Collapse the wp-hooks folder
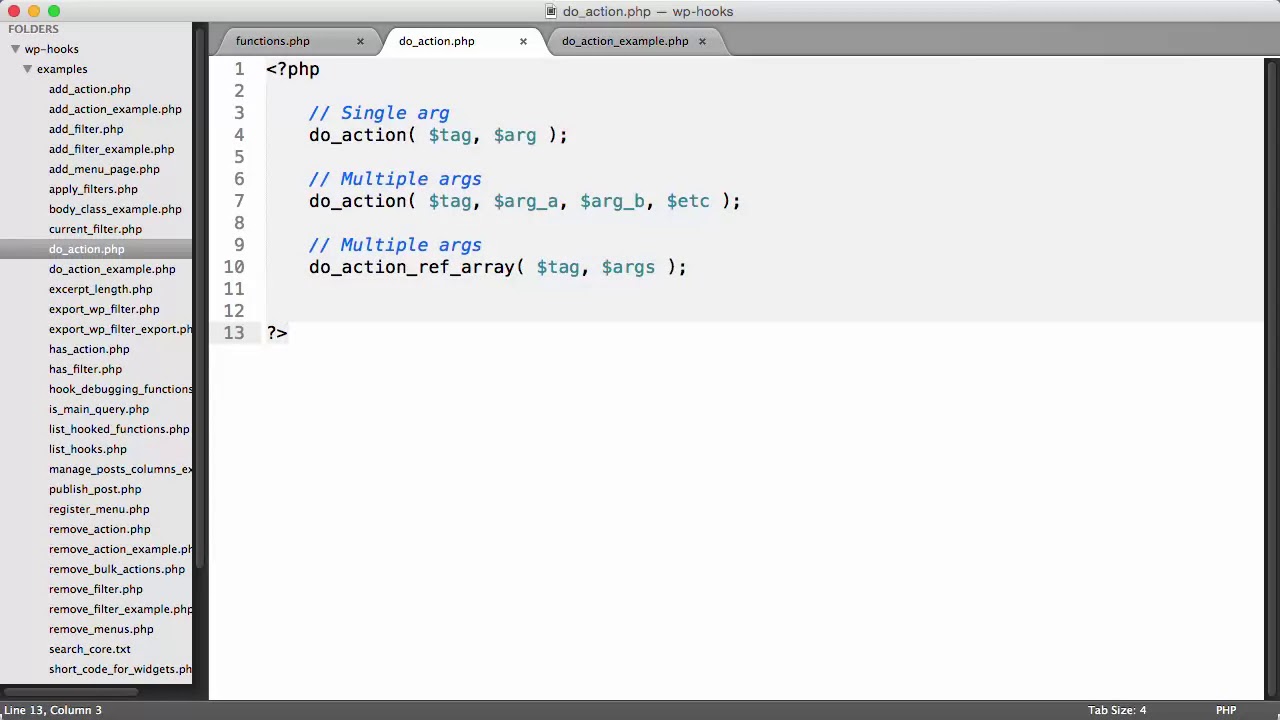1280x720 pixels. click(15, 49)
